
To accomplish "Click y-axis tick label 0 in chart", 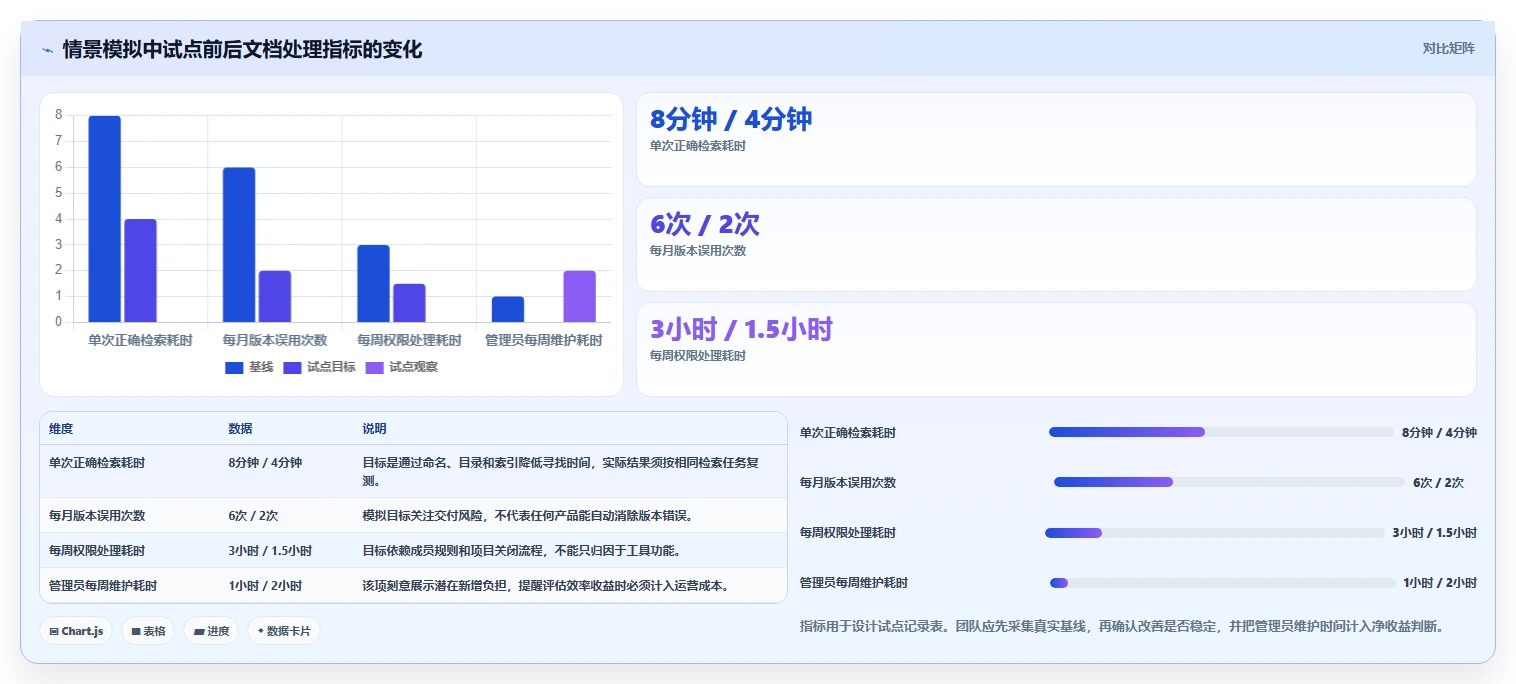I will tap(59, 322).
